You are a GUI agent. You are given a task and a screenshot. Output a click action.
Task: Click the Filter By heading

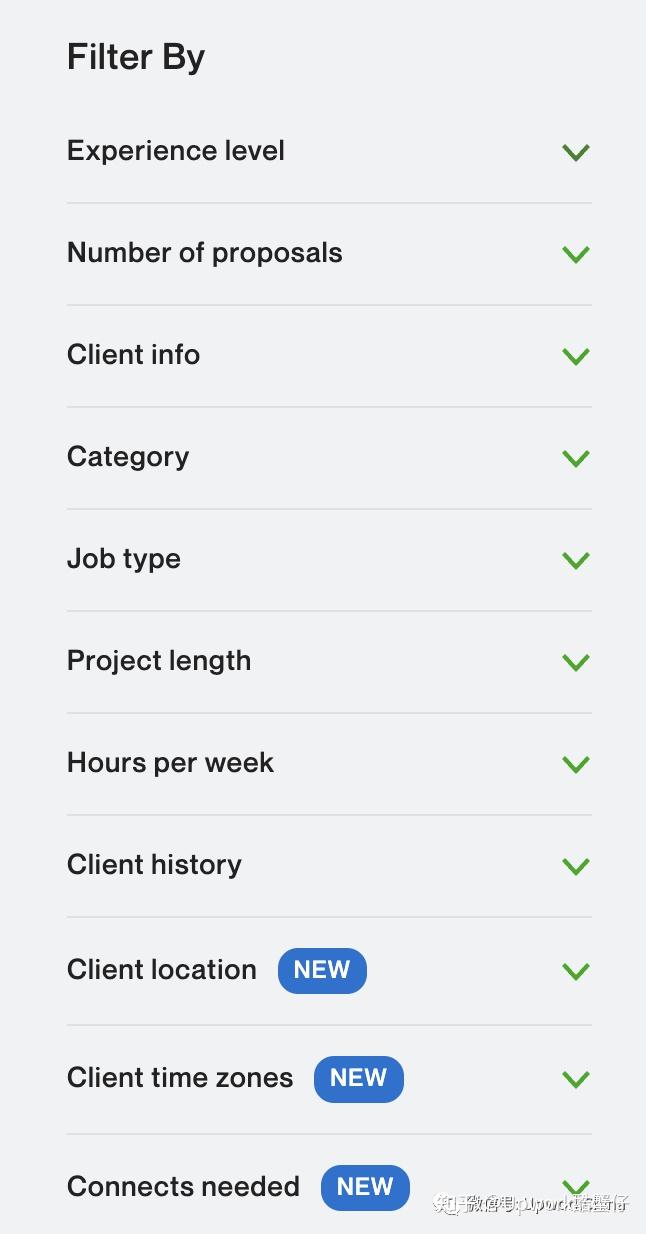pos(136,57)
